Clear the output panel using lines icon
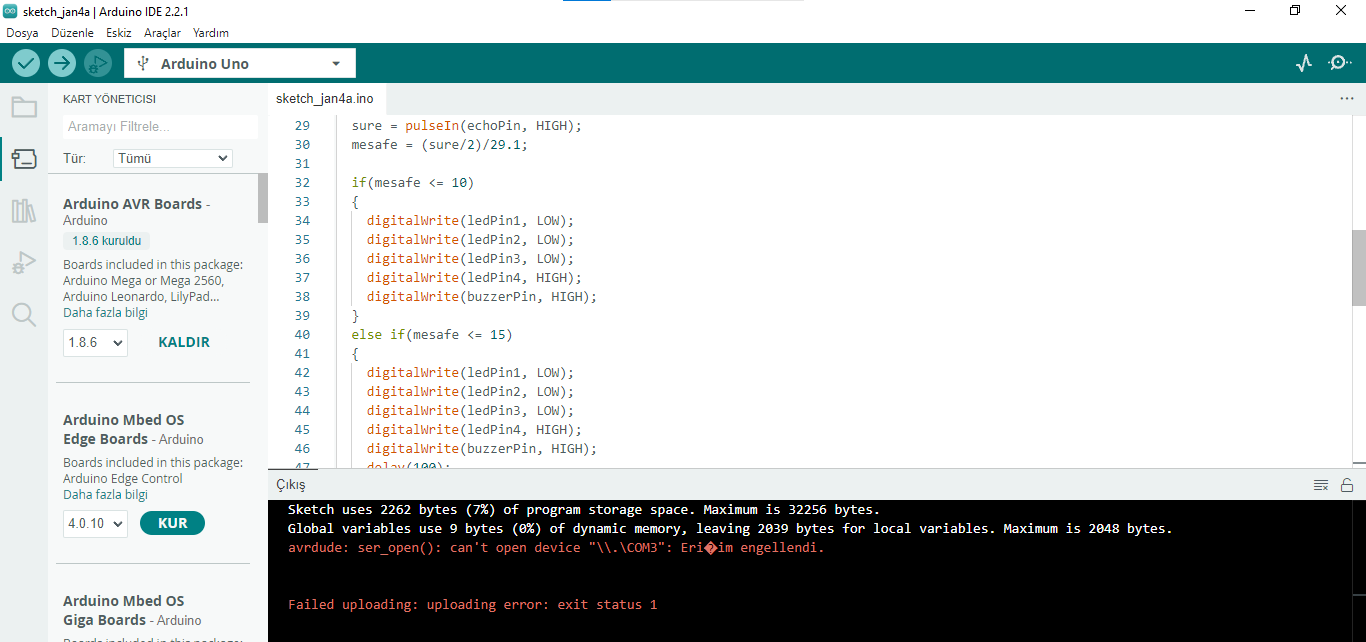1366x642 pixels. pos(1321,485)
